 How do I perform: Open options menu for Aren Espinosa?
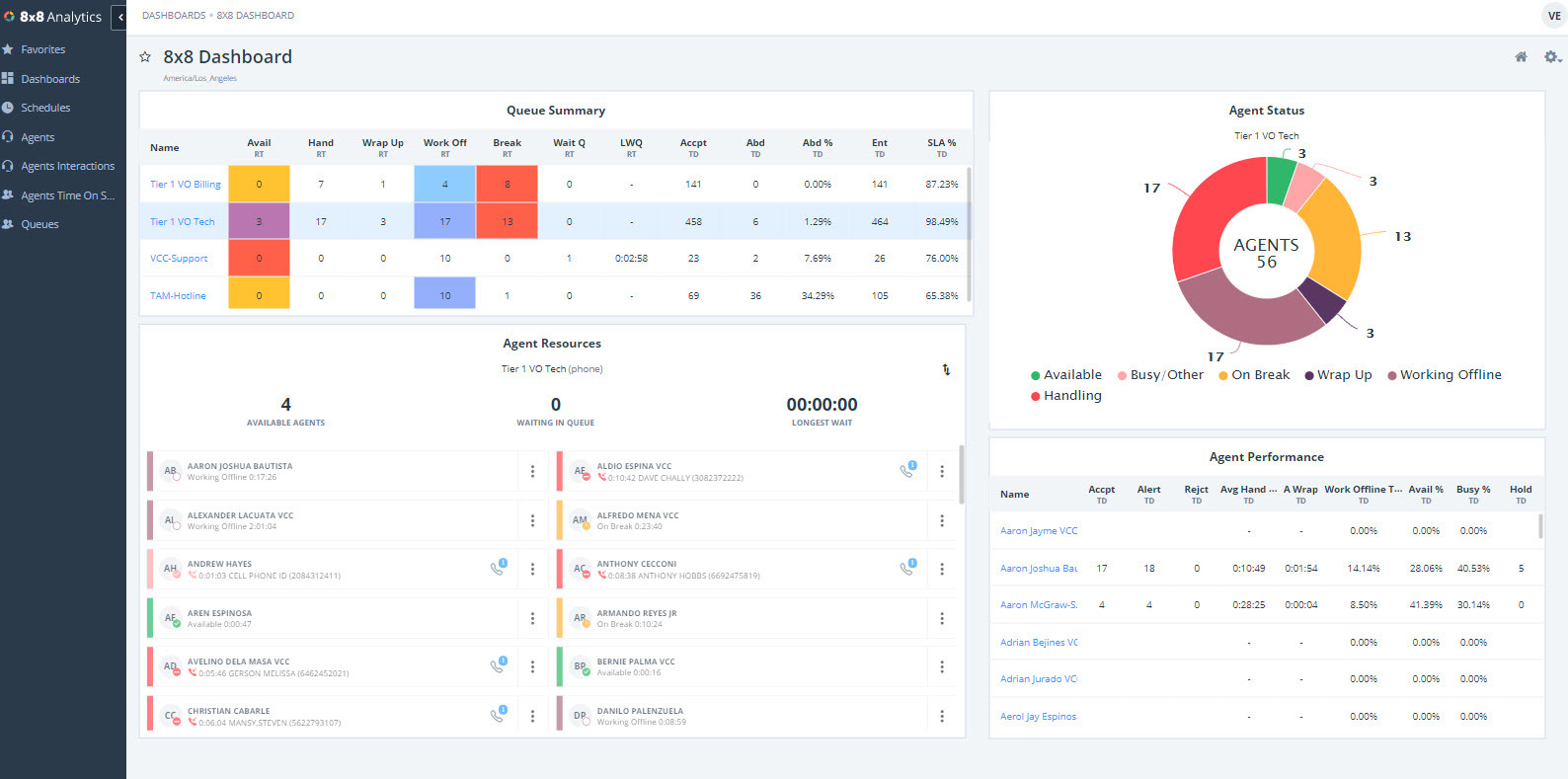coord(532,618)
